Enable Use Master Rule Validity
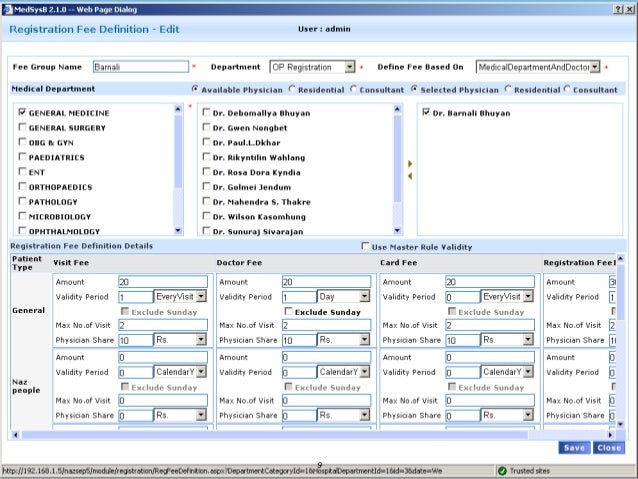 (365, 246)
